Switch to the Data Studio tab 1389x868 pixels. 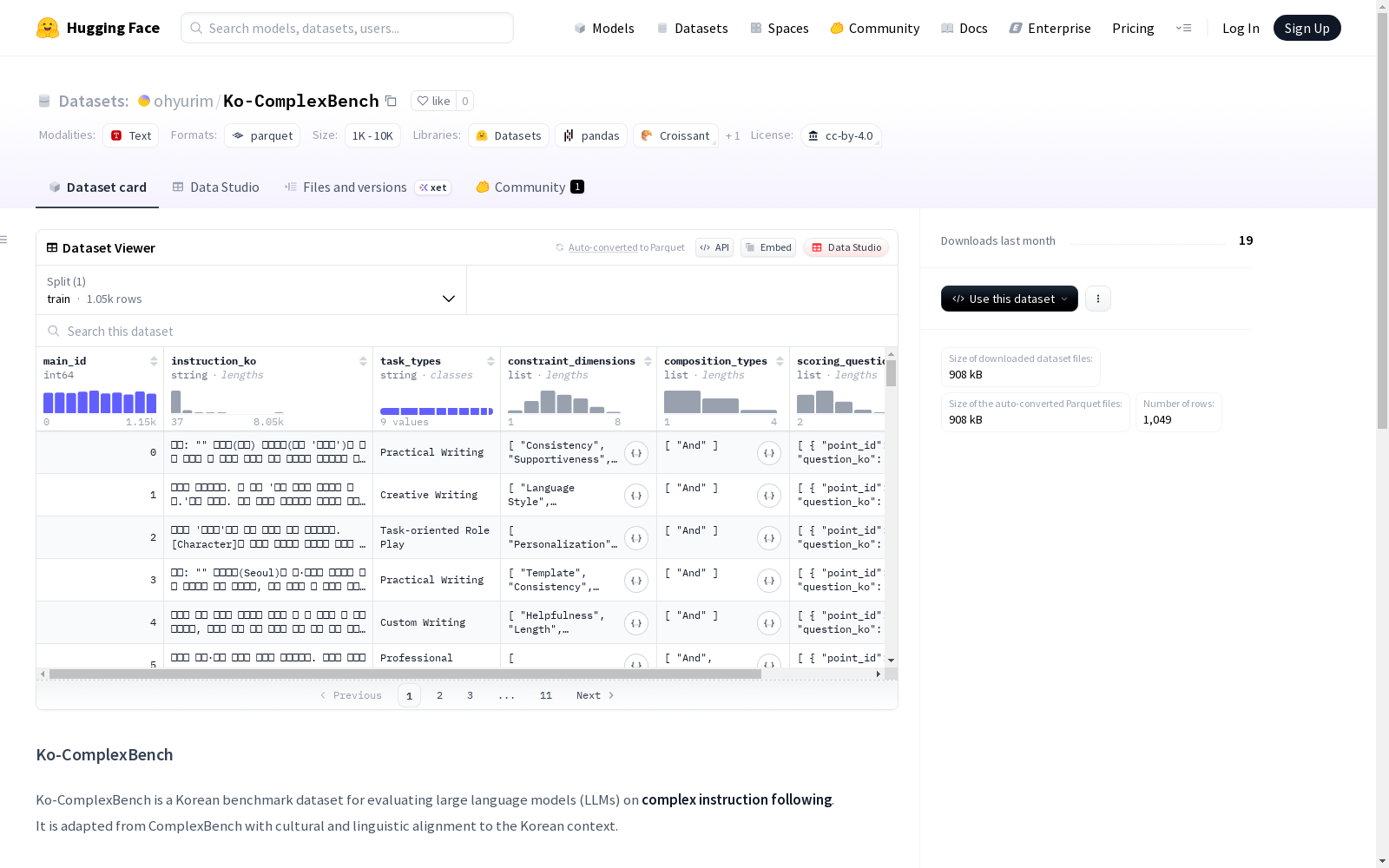(x=215, y=187)
